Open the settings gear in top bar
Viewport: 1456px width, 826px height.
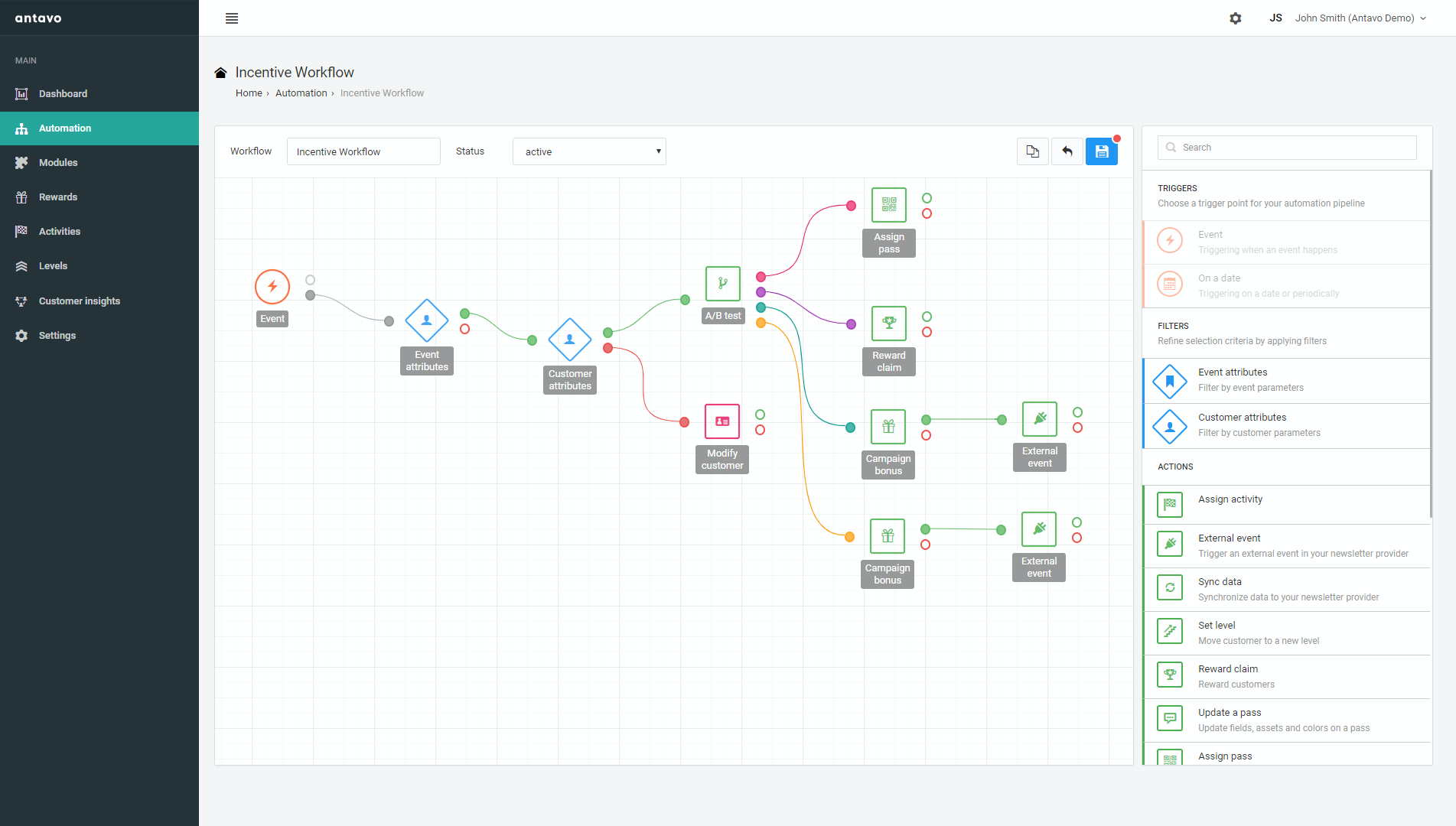click(1236, 18)
